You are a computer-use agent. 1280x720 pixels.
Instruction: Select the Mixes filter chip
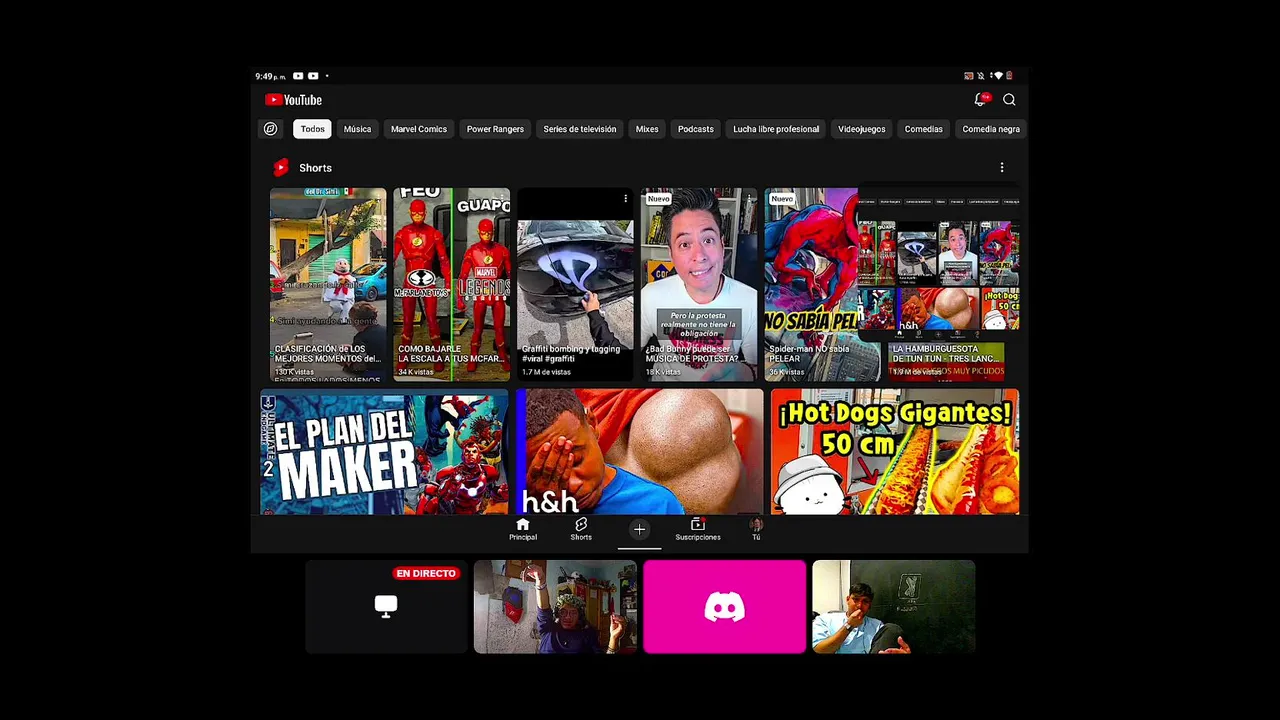pos(647,129)
